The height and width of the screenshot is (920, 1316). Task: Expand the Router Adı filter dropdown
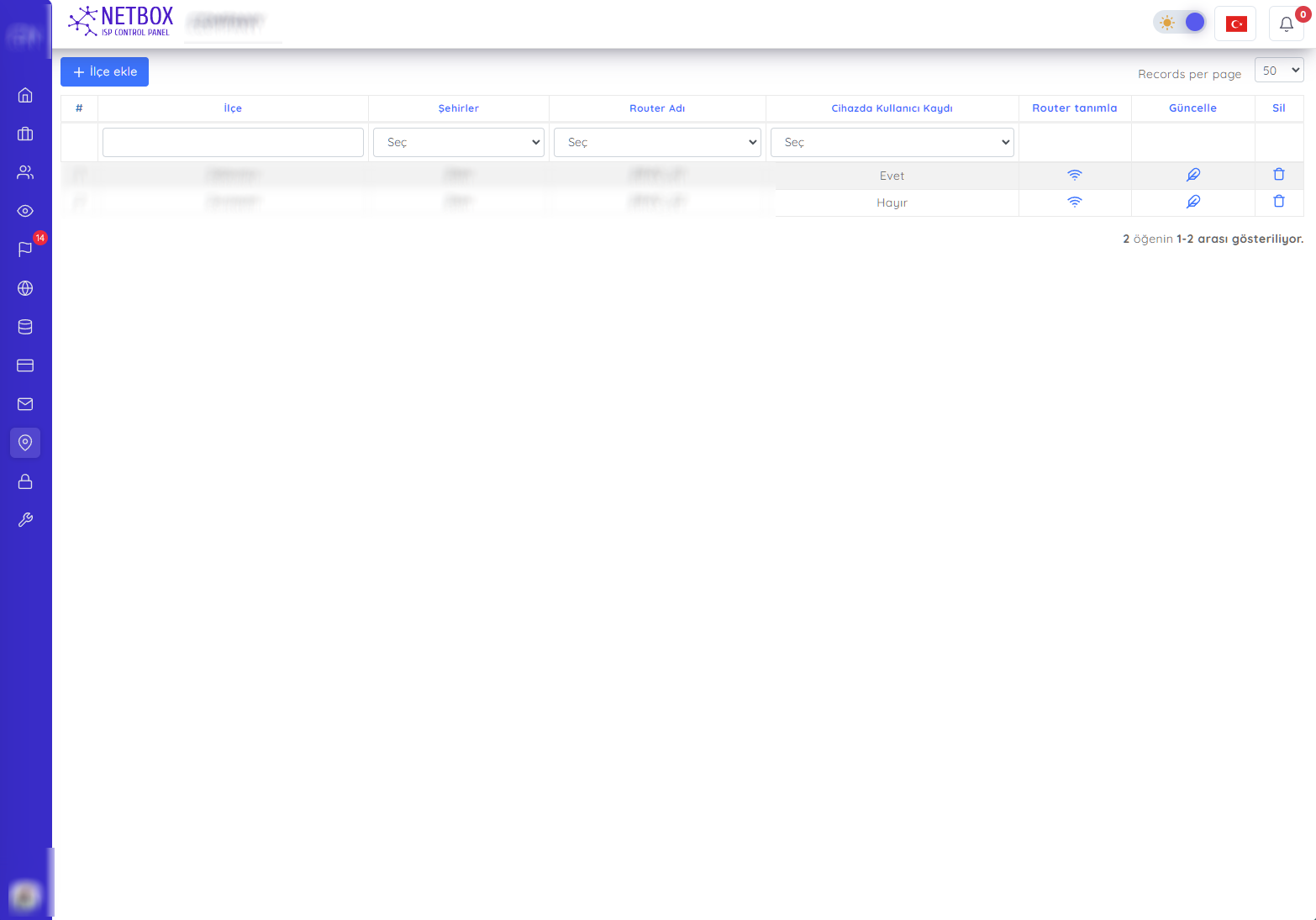coord(657,142)
